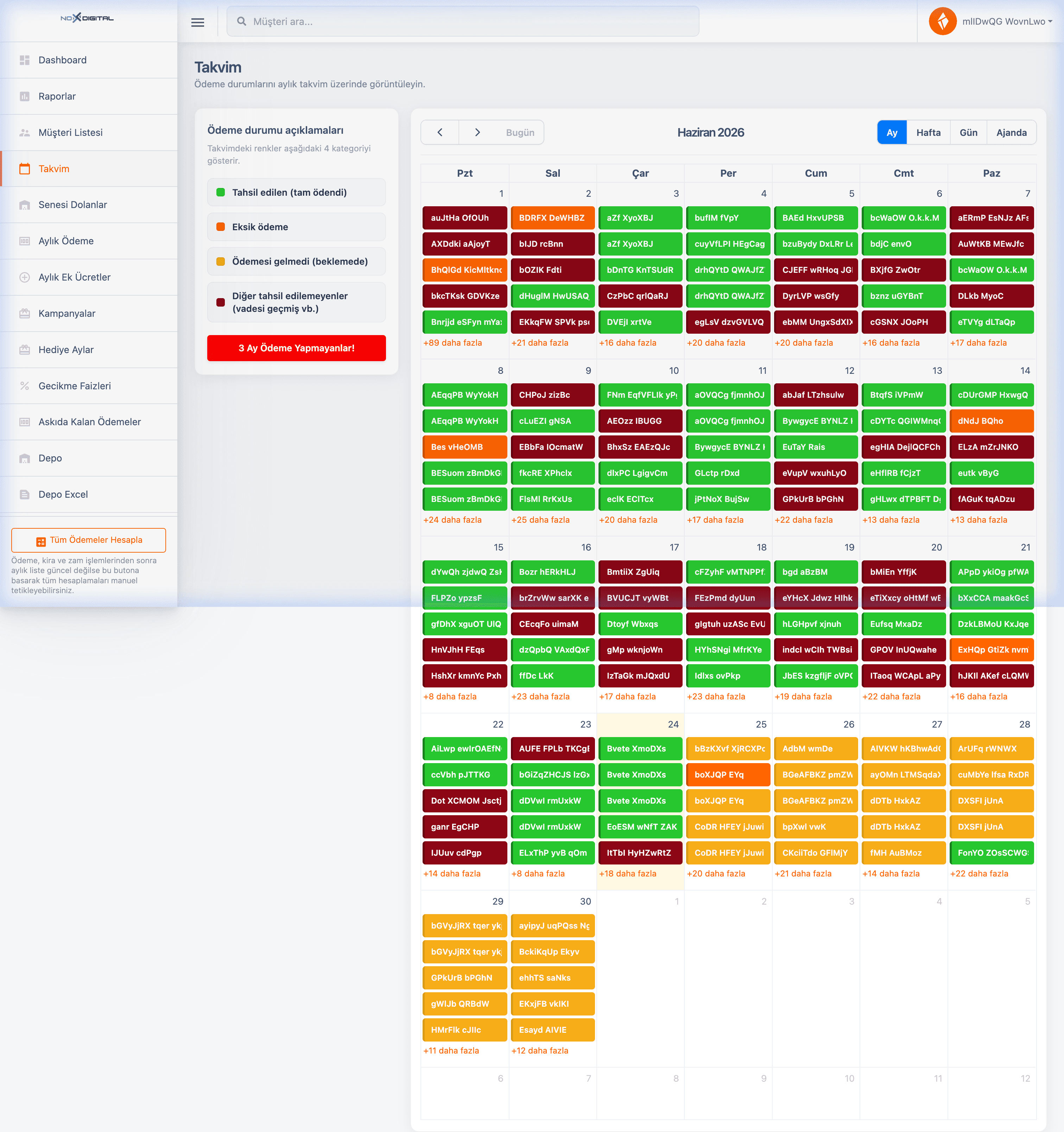Screen dimensions: 1064x1132
Task: Click the Senesi Dolanlar icon
Action: [x=25, y=205]
